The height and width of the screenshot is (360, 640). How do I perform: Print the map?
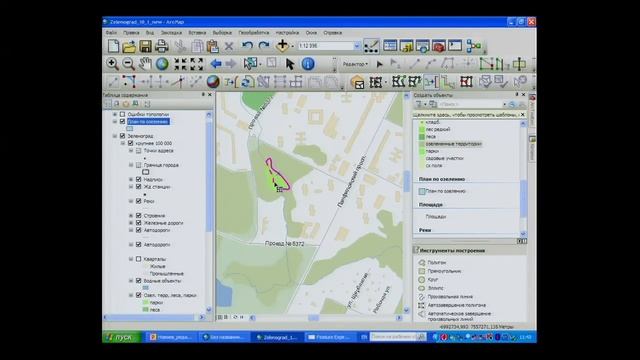click(x=162, y=46)
